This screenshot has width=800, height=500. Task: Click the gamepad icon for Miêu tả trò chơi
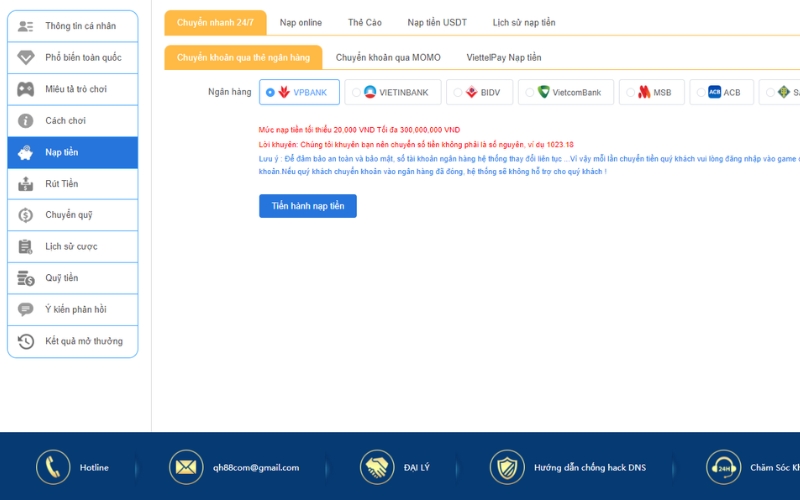26,89
